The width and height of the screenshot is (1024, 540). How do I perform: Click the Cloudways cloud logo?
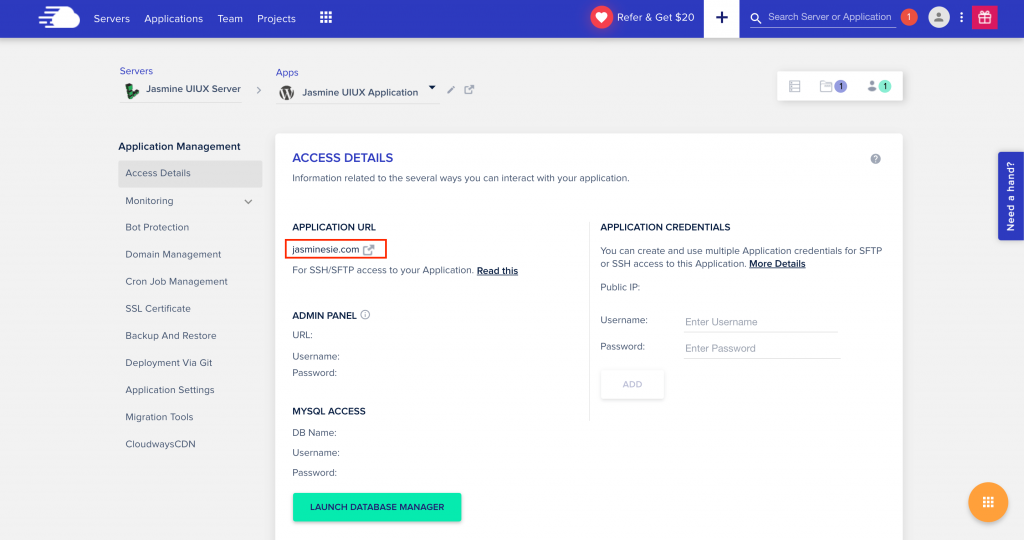(x=59, y=18)
